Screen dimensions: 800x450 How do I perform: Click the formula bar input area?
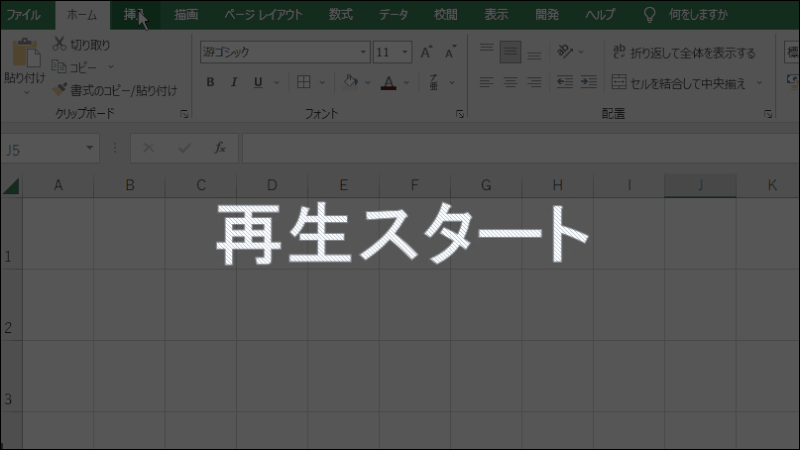pos(520,148)
